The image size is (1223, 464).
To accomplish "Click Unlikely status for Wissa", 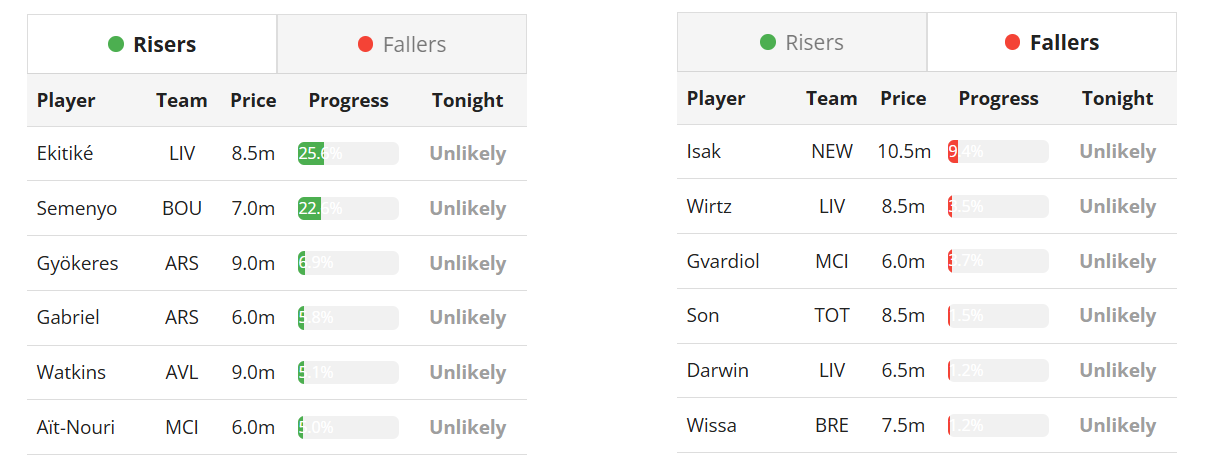I will pyautogui.click(x=1117, y=425).
